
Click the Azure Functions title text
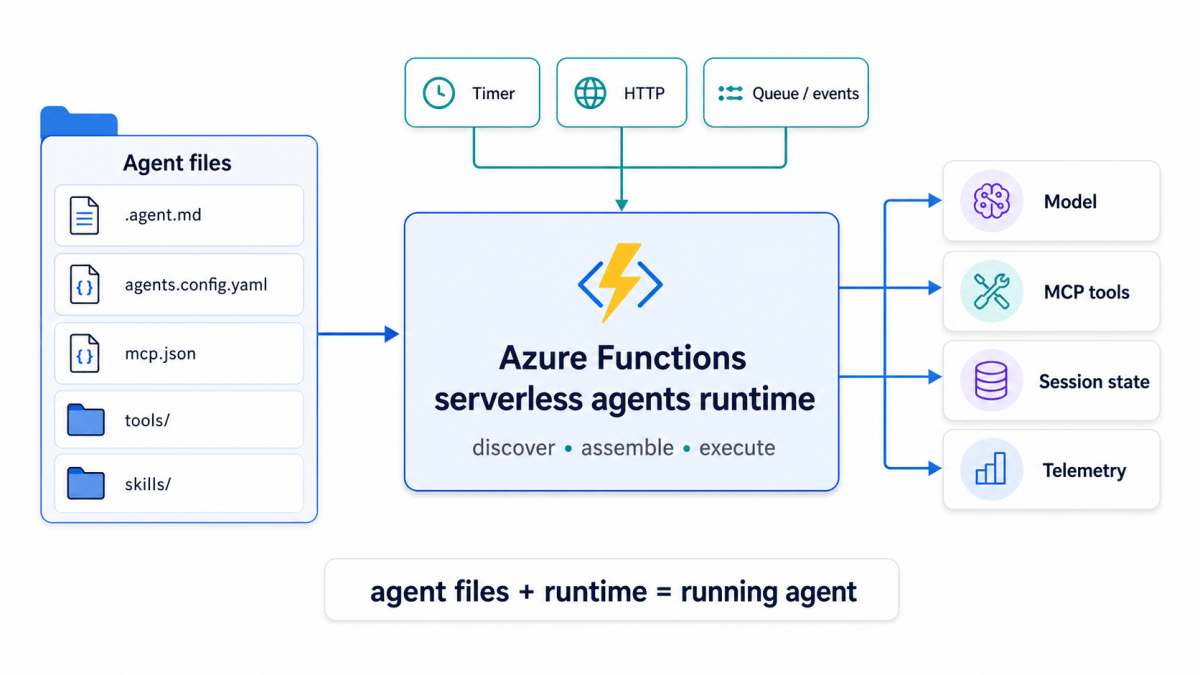click(x=622, y=358)
